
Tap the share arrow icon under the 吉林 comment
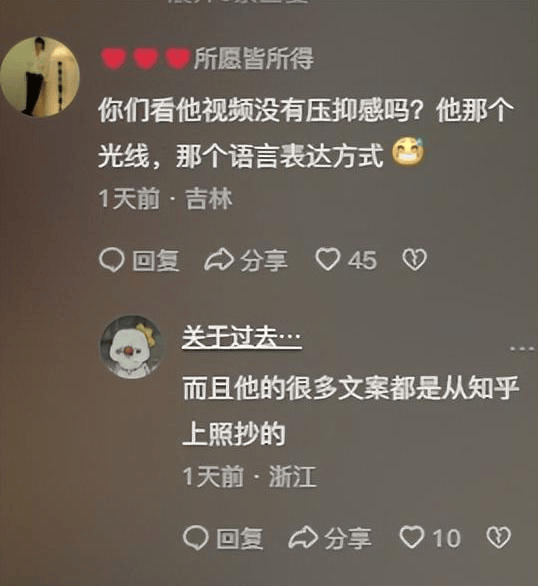click(219, 260)
